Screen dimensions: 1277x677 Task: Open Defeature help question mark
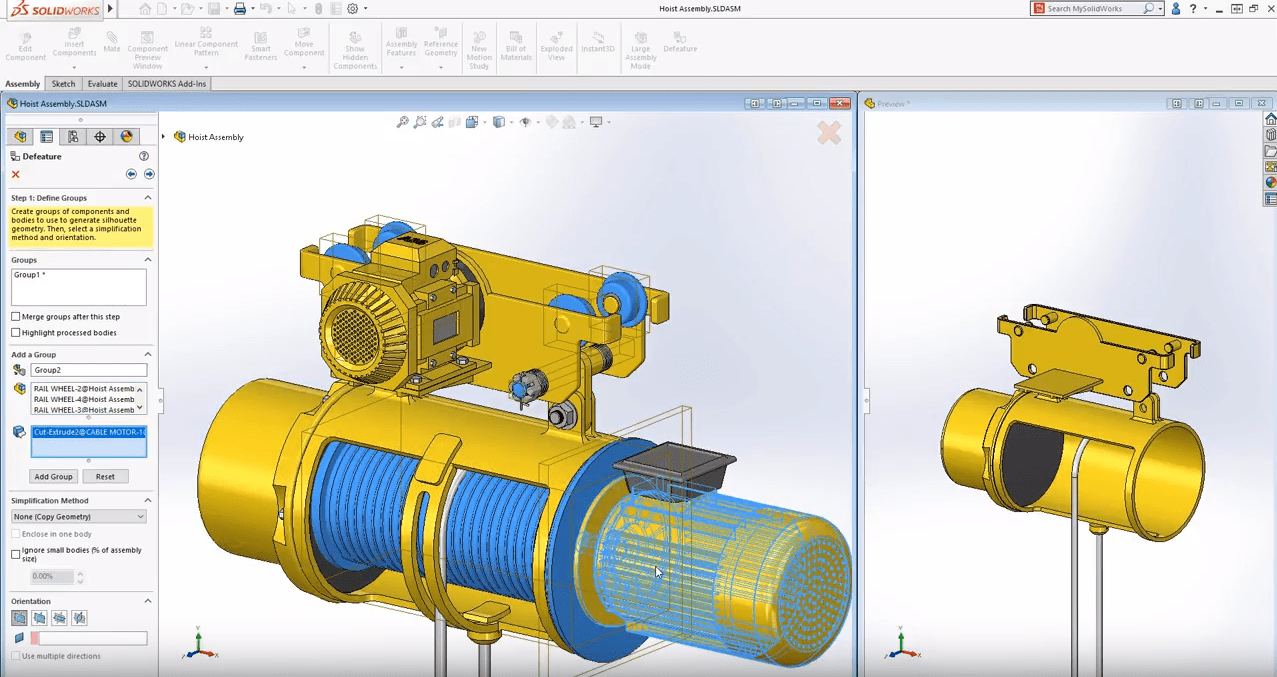click(144, 156)
